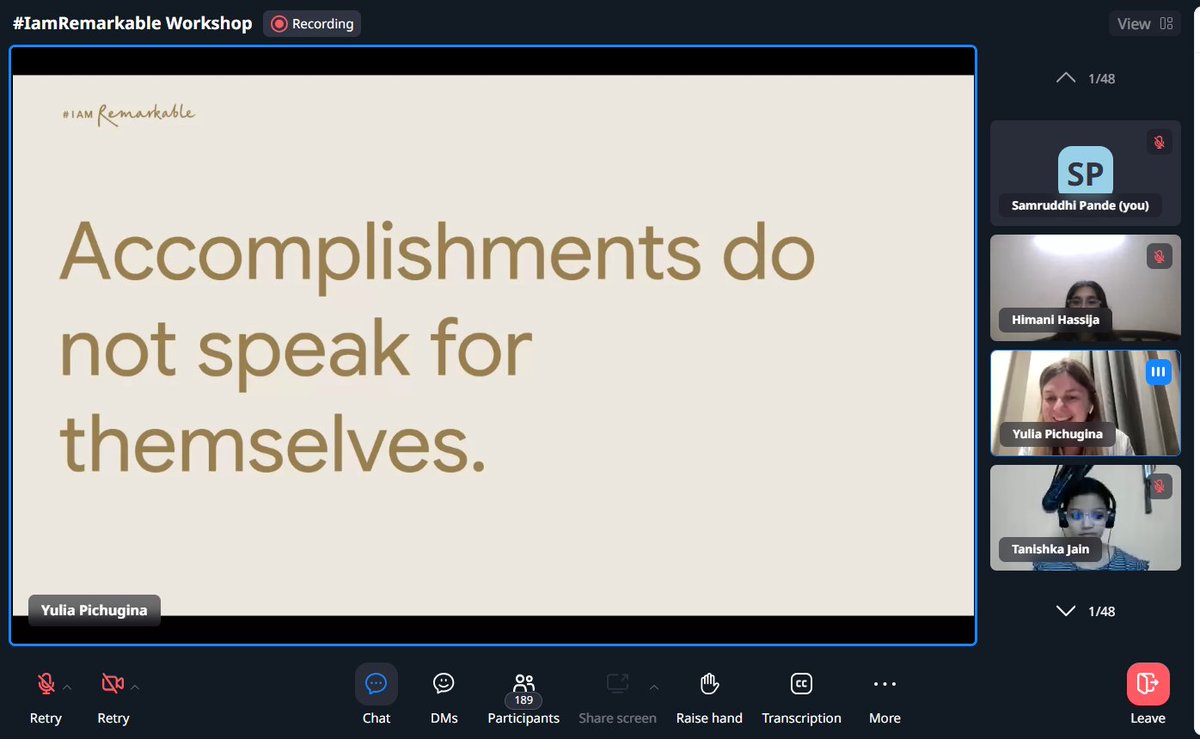
Task: Select Himani Hassija video tile
Action: click(x=1085, y=288)
